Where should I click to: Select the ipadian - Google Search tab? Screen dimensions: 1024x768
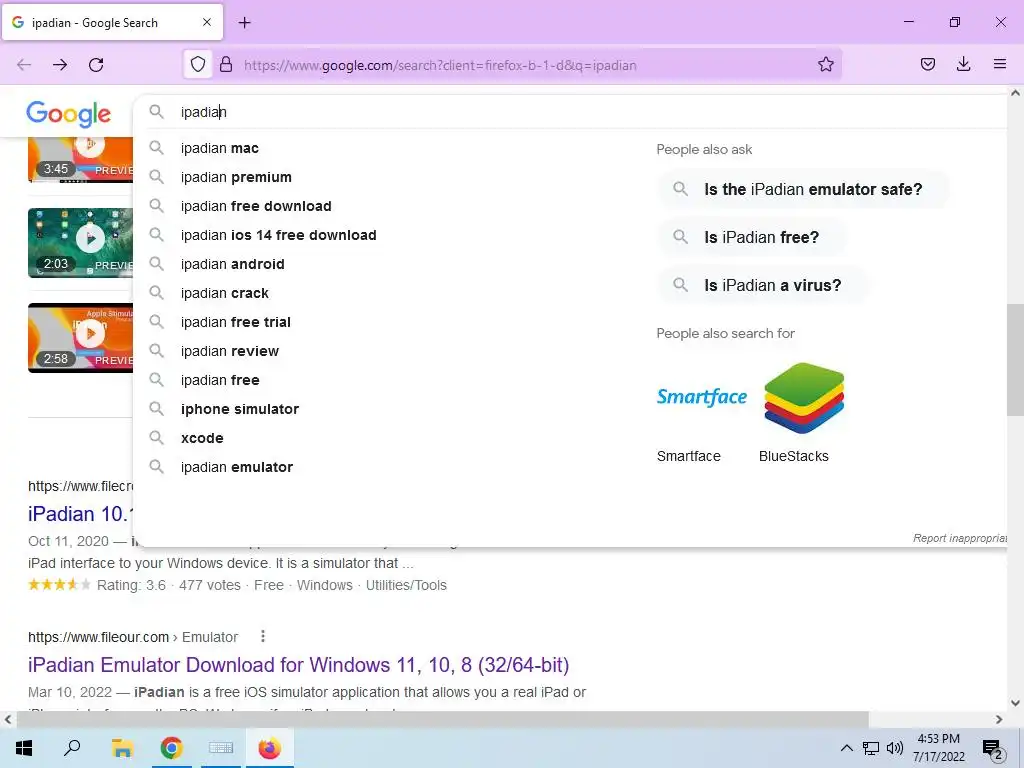[112, 22]
